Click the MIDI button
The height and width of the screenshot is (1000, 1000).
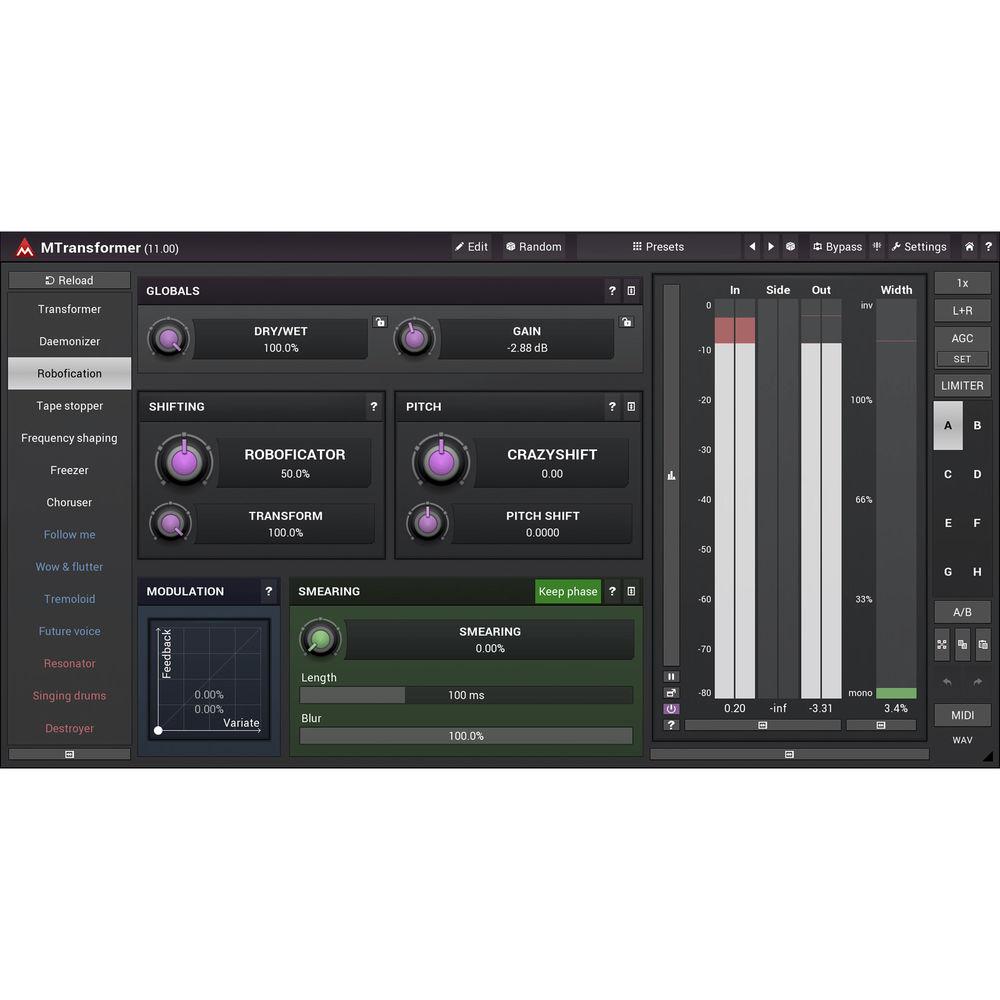[x=962, y=714]
